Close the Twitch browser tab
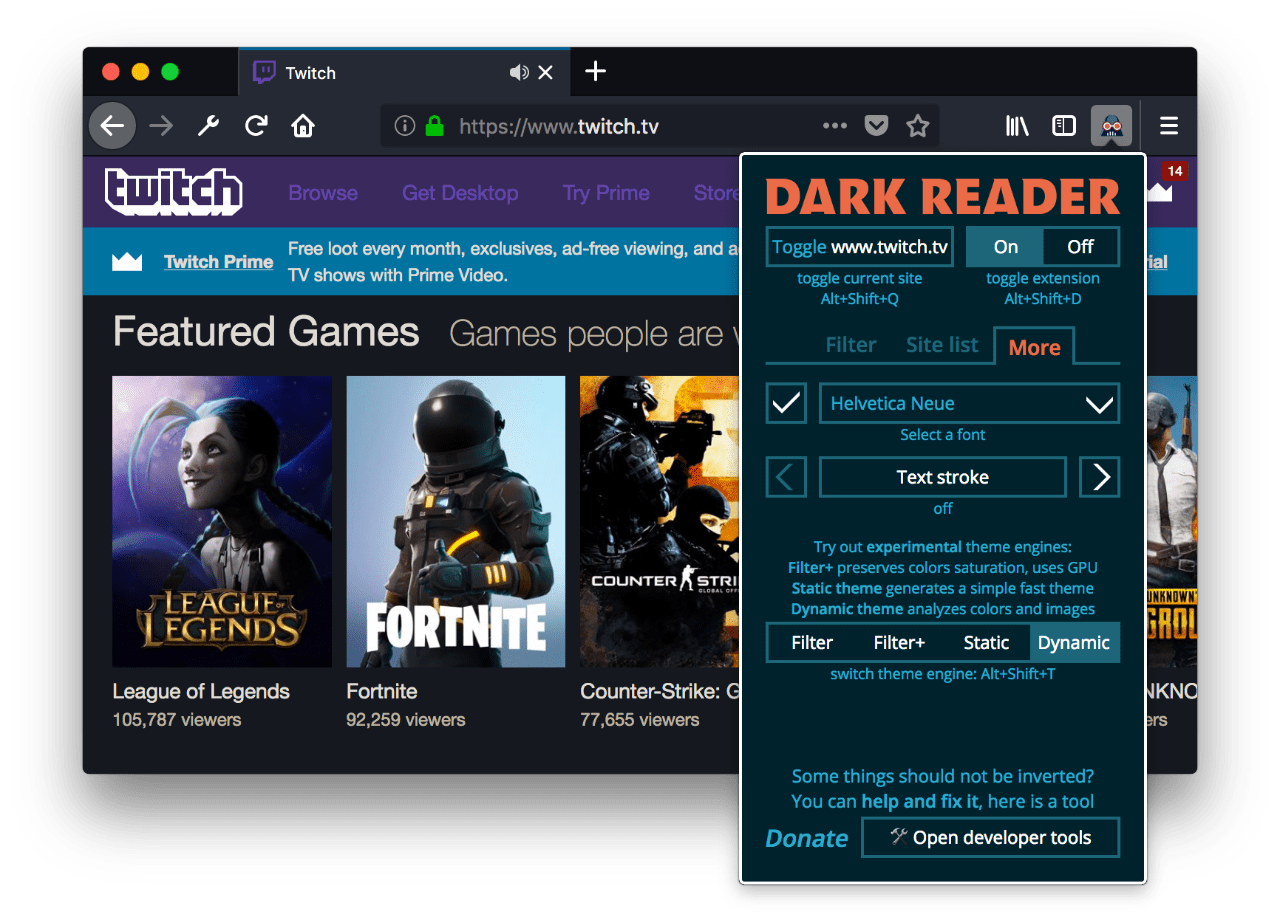1280x917 pixels. point(546,72)
